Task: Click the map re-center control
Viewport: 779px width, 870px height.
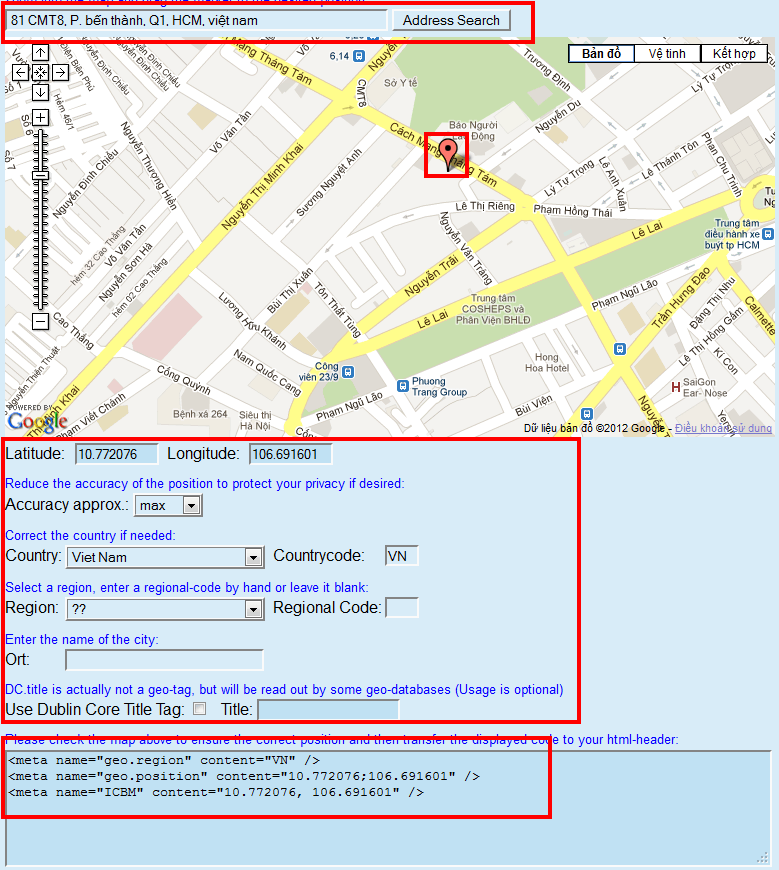Action: point(40,73)
